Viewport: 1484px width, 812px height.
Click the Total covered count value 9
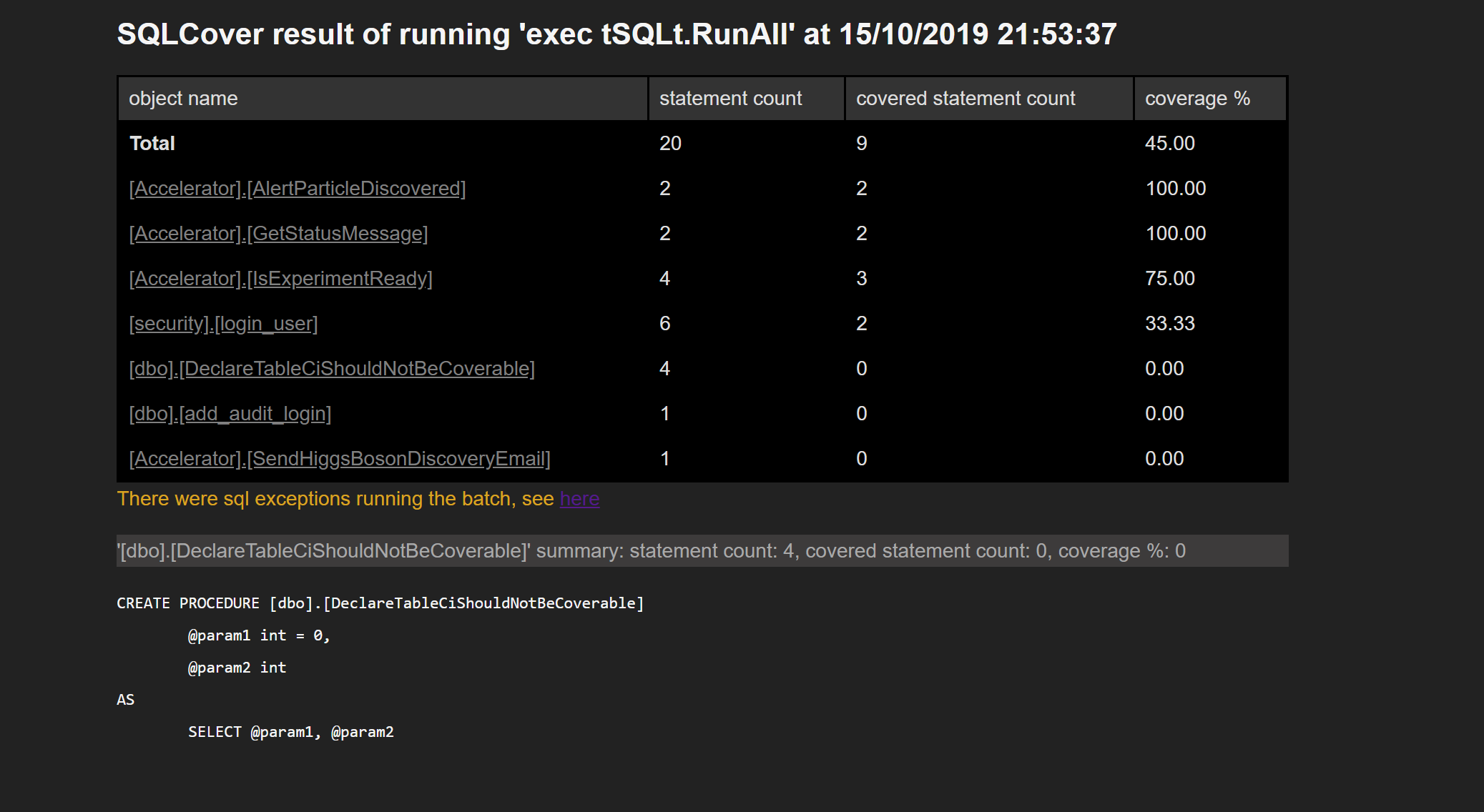tap(862, 144)
